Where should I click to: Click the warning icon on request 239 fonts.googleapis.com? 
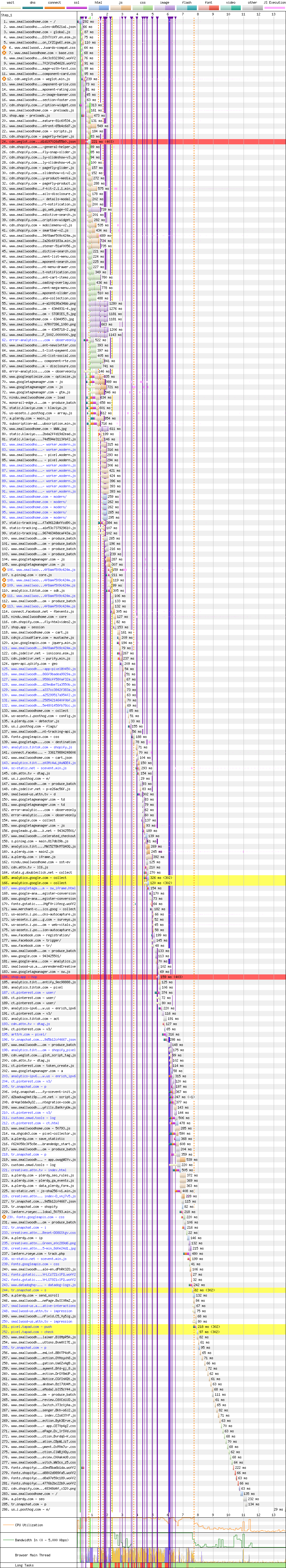click(x=4, y=1217)
